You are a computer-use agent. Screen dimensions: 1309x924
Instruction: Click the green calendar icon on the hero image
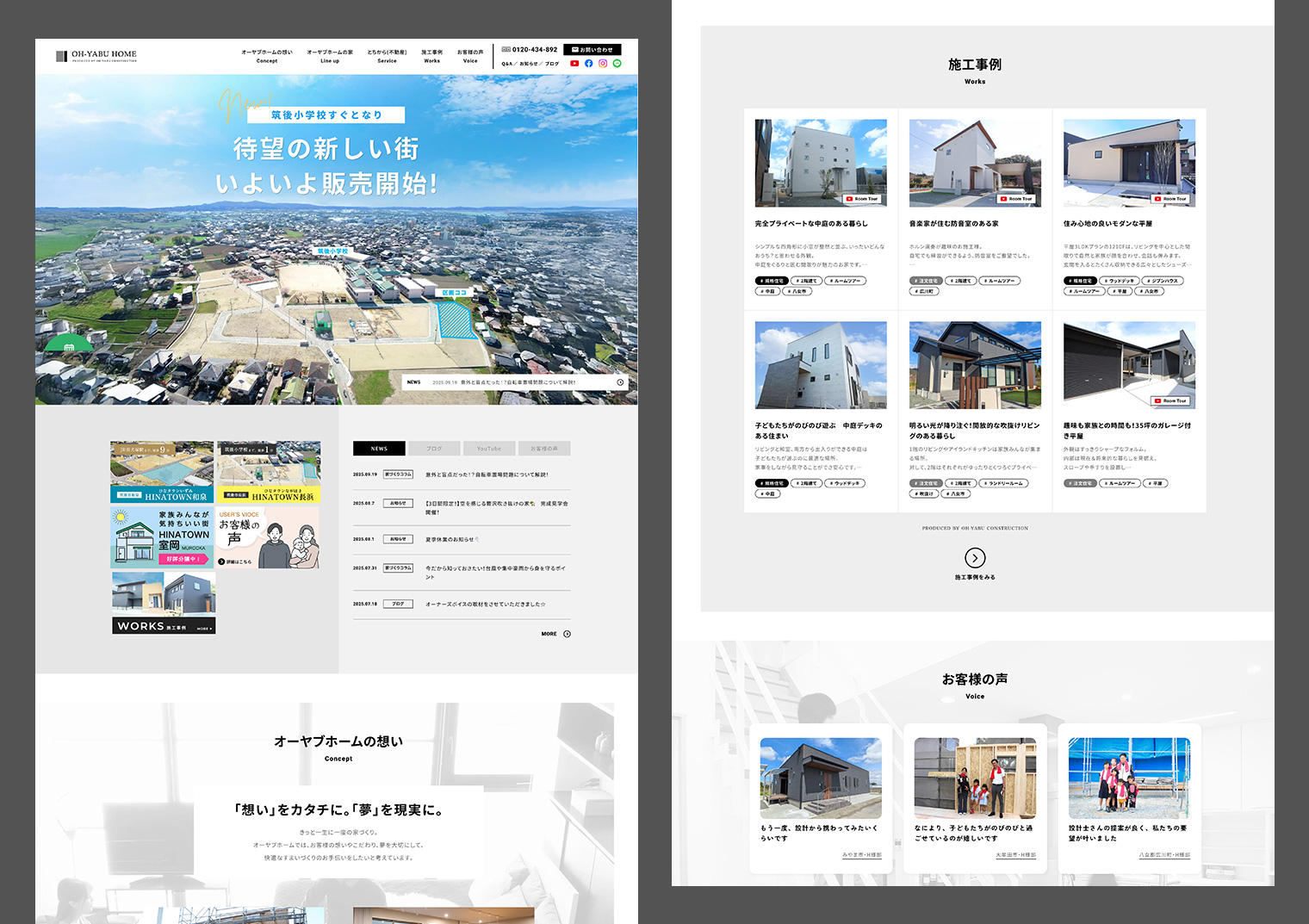point(69,346)
